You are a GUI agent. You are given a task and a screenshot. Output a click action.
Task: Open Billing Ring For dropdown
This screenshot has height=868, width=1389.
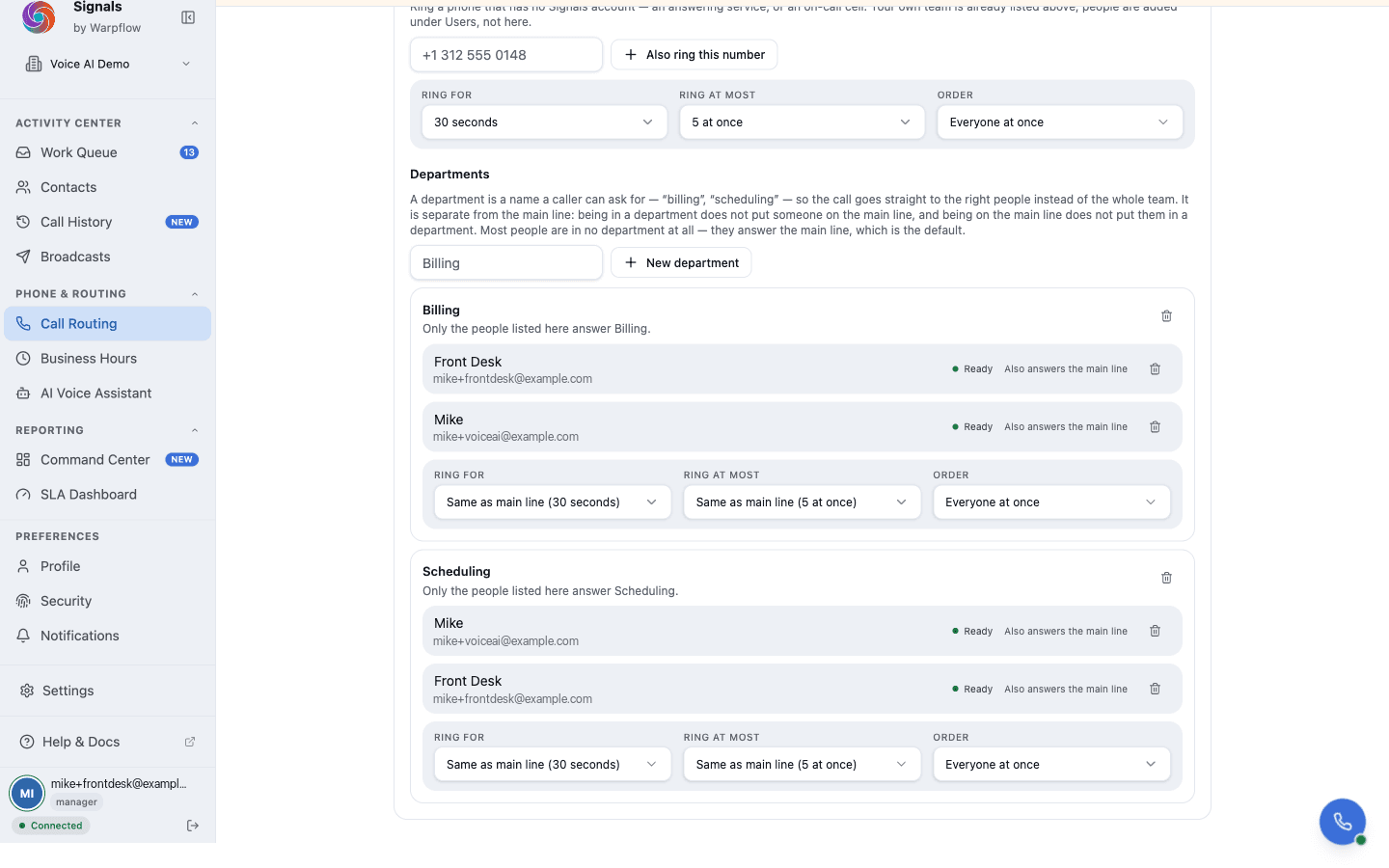(x=553, y=502)
